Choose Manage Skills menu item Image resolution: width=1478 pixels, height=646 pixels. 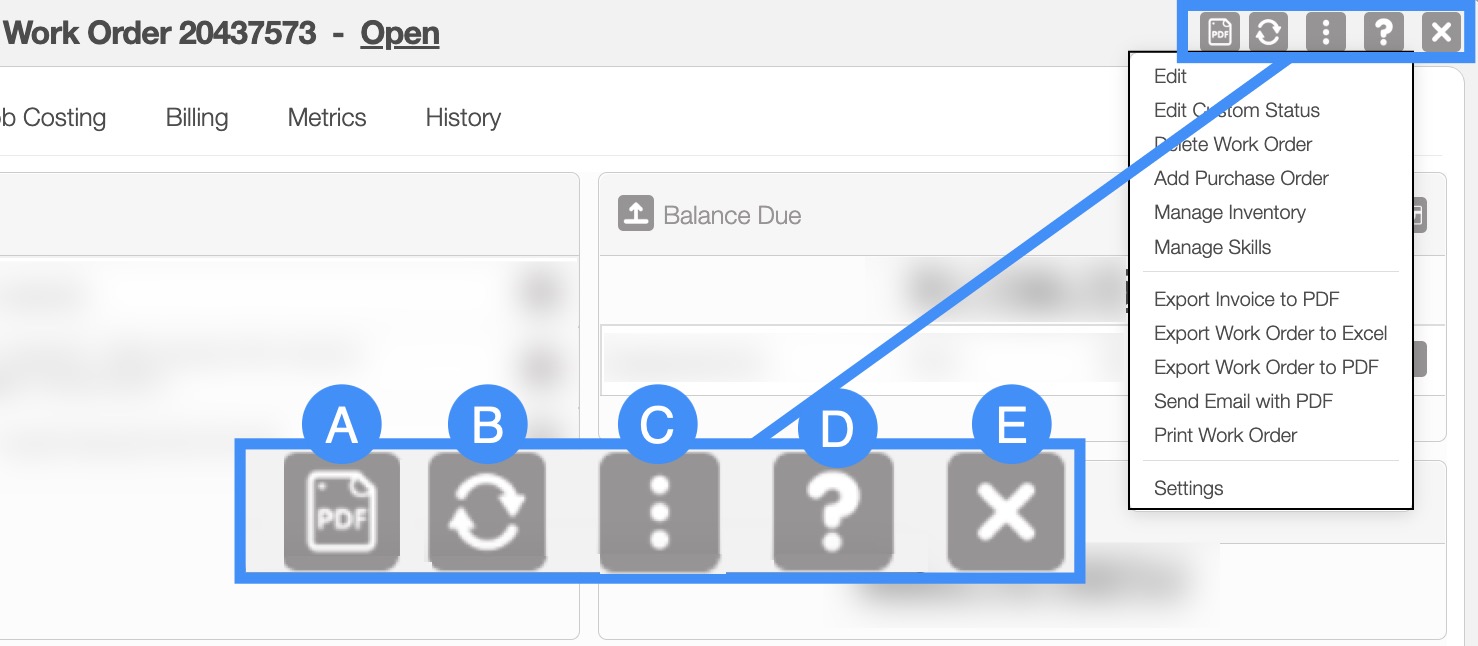tap(1213, 247)
